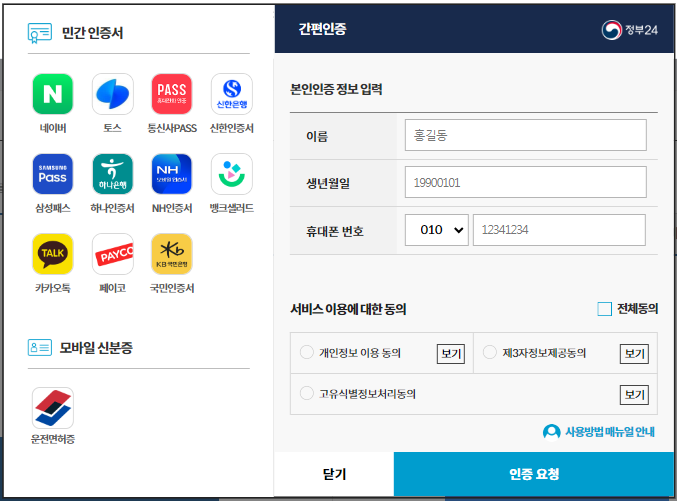Focus the 이름 name input field
This screenshot has height=501, width=677.
pos(525,135)
